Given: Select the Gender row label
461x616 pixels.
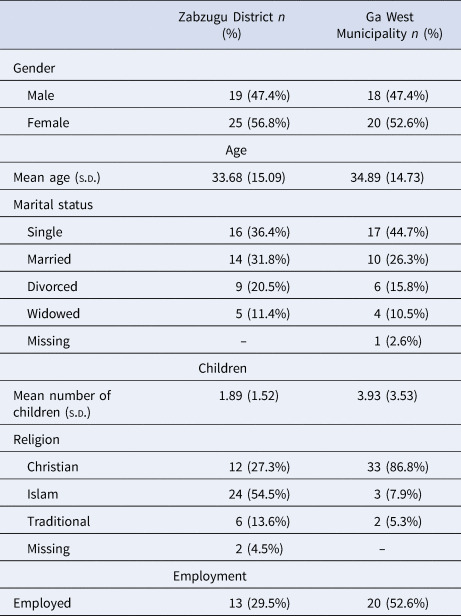Looking at the screenshot, I should click(x=34, y=68).
